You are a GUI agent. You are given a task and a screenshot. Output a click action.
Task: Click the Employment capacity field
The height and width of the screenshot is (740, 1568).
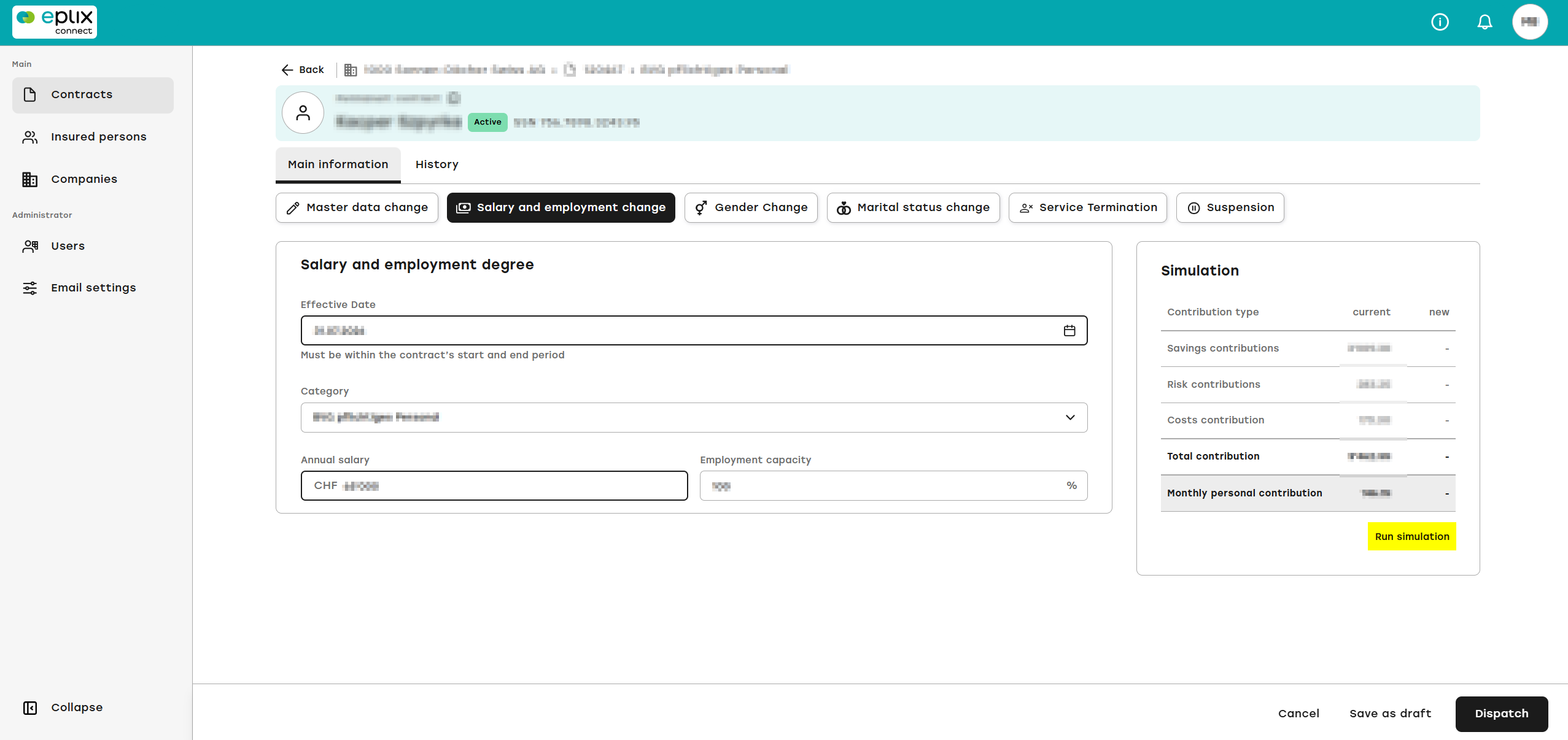893,486
